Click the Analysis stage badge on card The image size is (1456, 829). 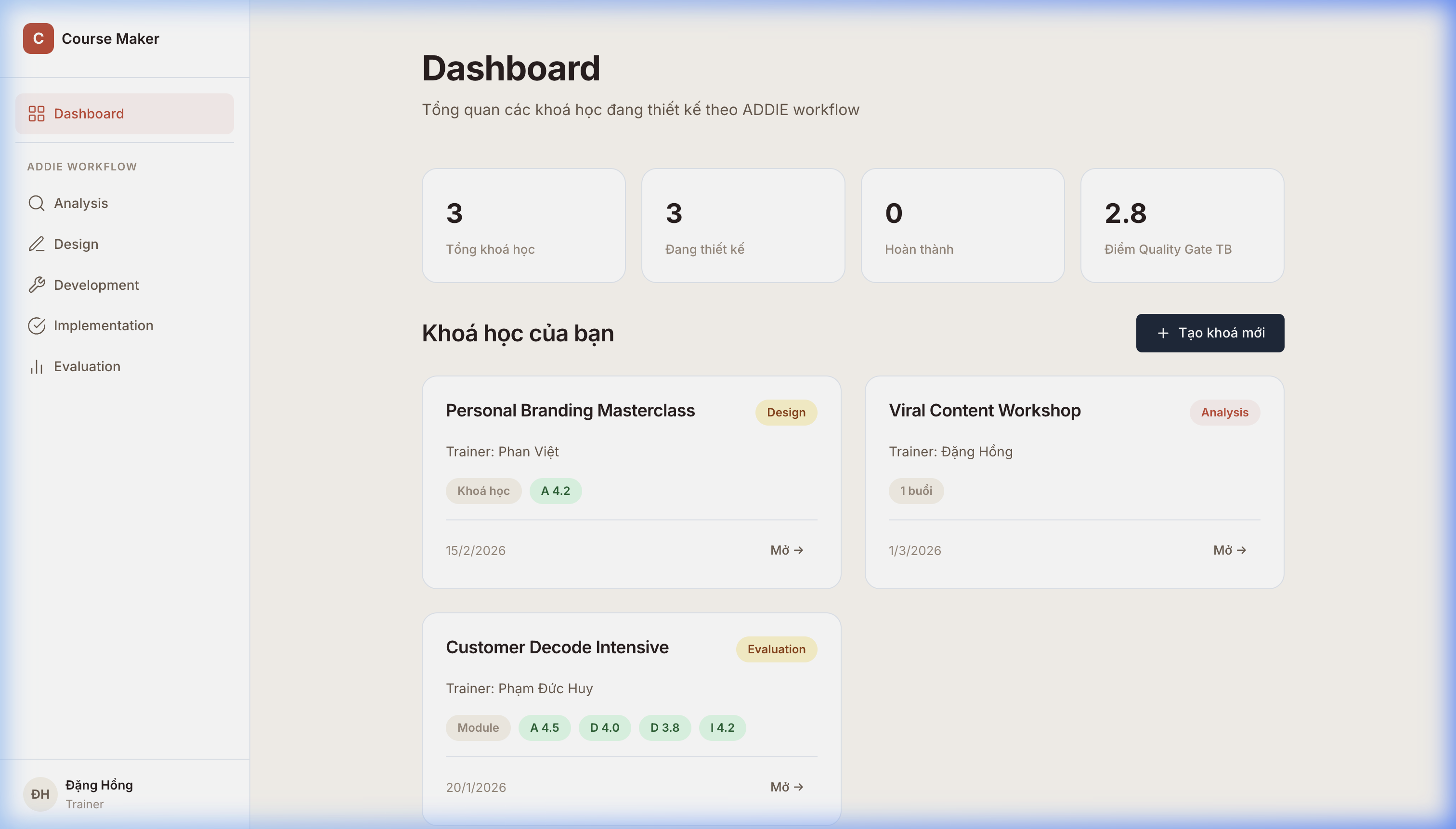pos(1224,412)
